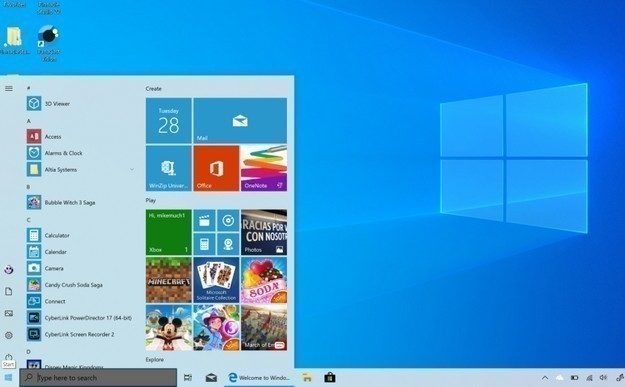Open the WinZip Universal tile
Viewport: 625px width, 387px height.
pyautogui.click(x=169, y=168)
